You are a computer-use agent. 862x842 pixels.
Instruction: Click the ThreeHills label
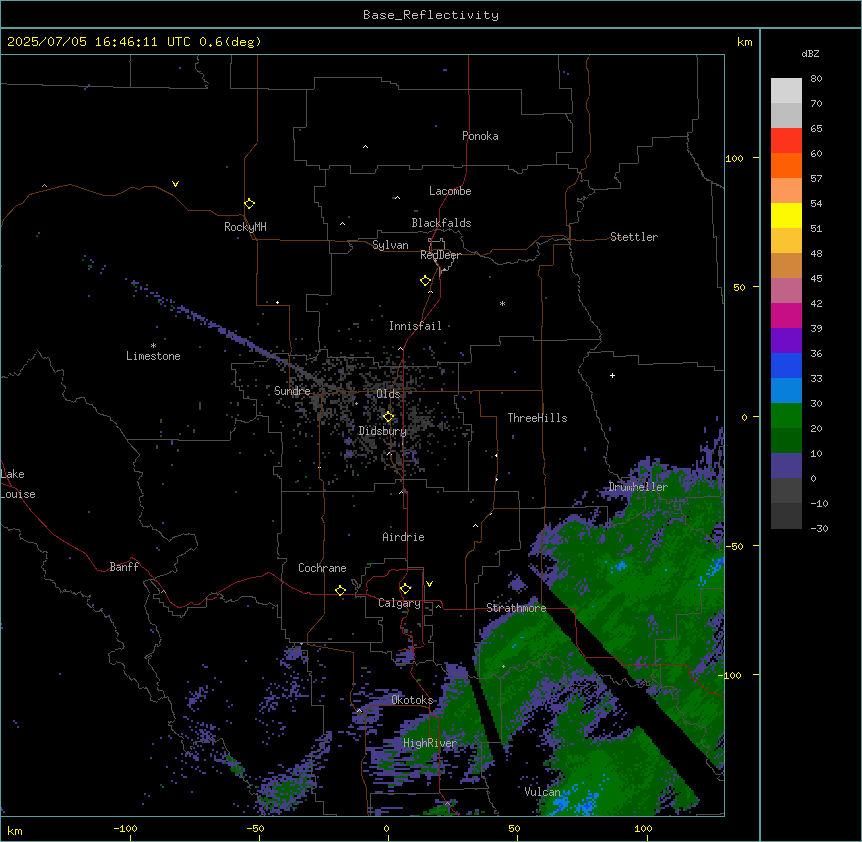(537, 418)
